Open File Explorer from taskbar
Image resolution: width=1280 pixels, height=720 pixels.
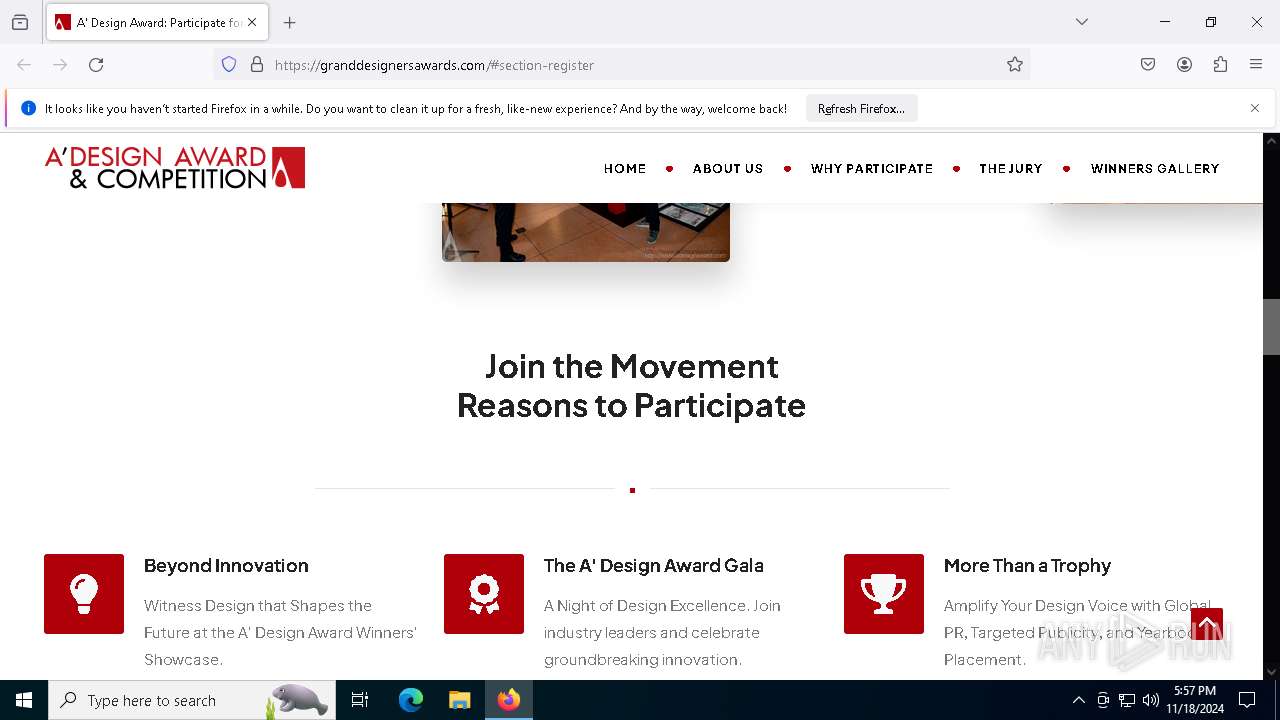pos(459,700)
